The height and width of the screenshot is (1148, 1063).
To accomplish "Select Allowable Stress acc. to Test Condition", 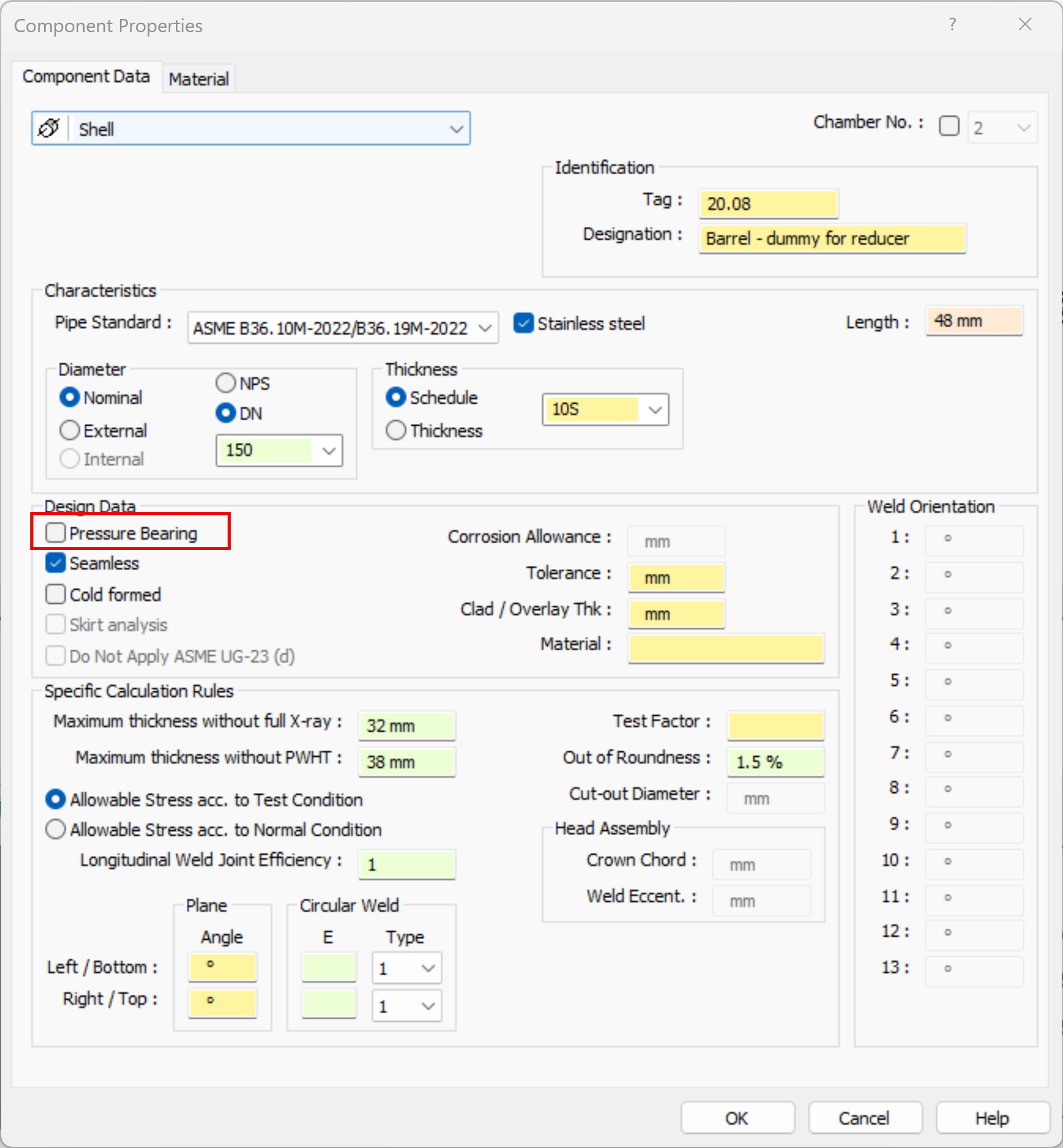I will (x=55, y=799).
